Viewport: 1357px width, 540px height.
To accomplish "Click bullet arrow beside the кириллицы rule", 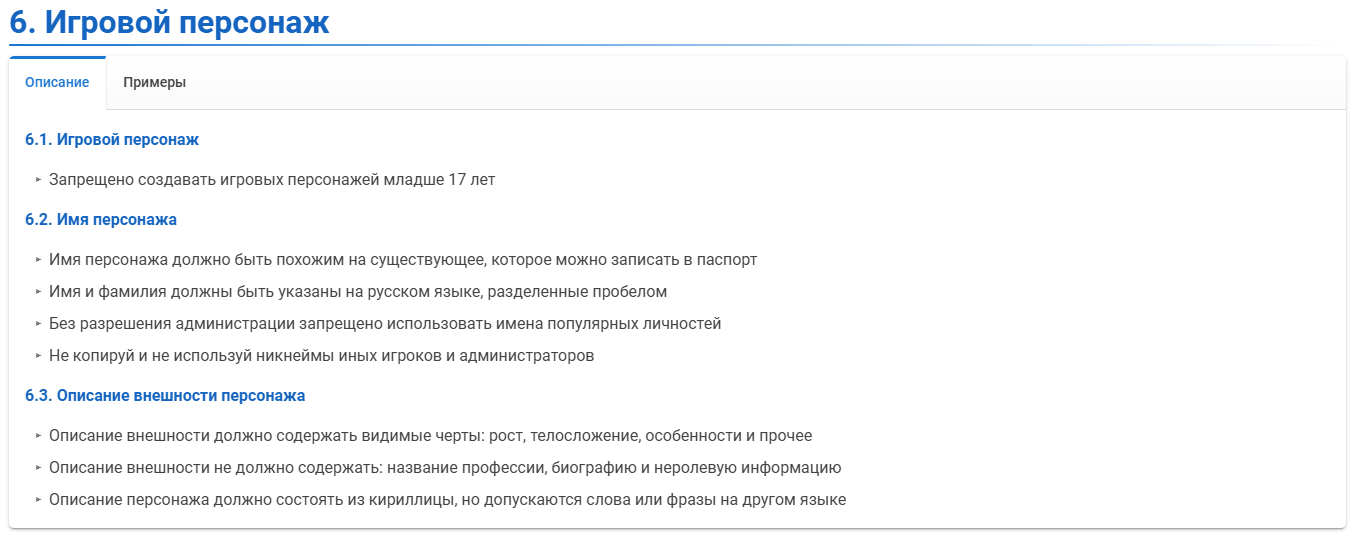I will (x=38, y=500).
